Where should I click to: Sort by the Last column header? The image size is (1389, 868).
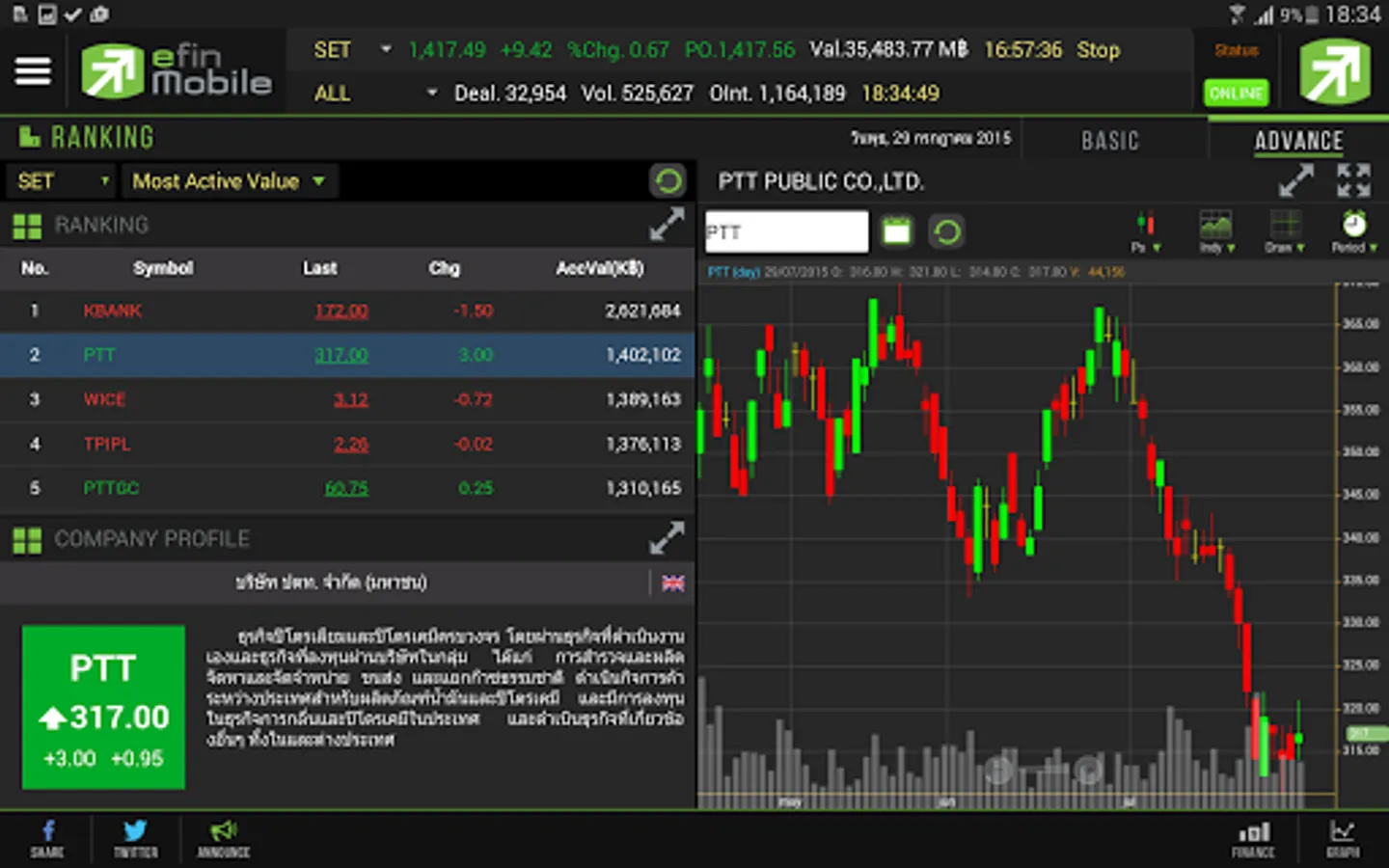pos(319,268)
